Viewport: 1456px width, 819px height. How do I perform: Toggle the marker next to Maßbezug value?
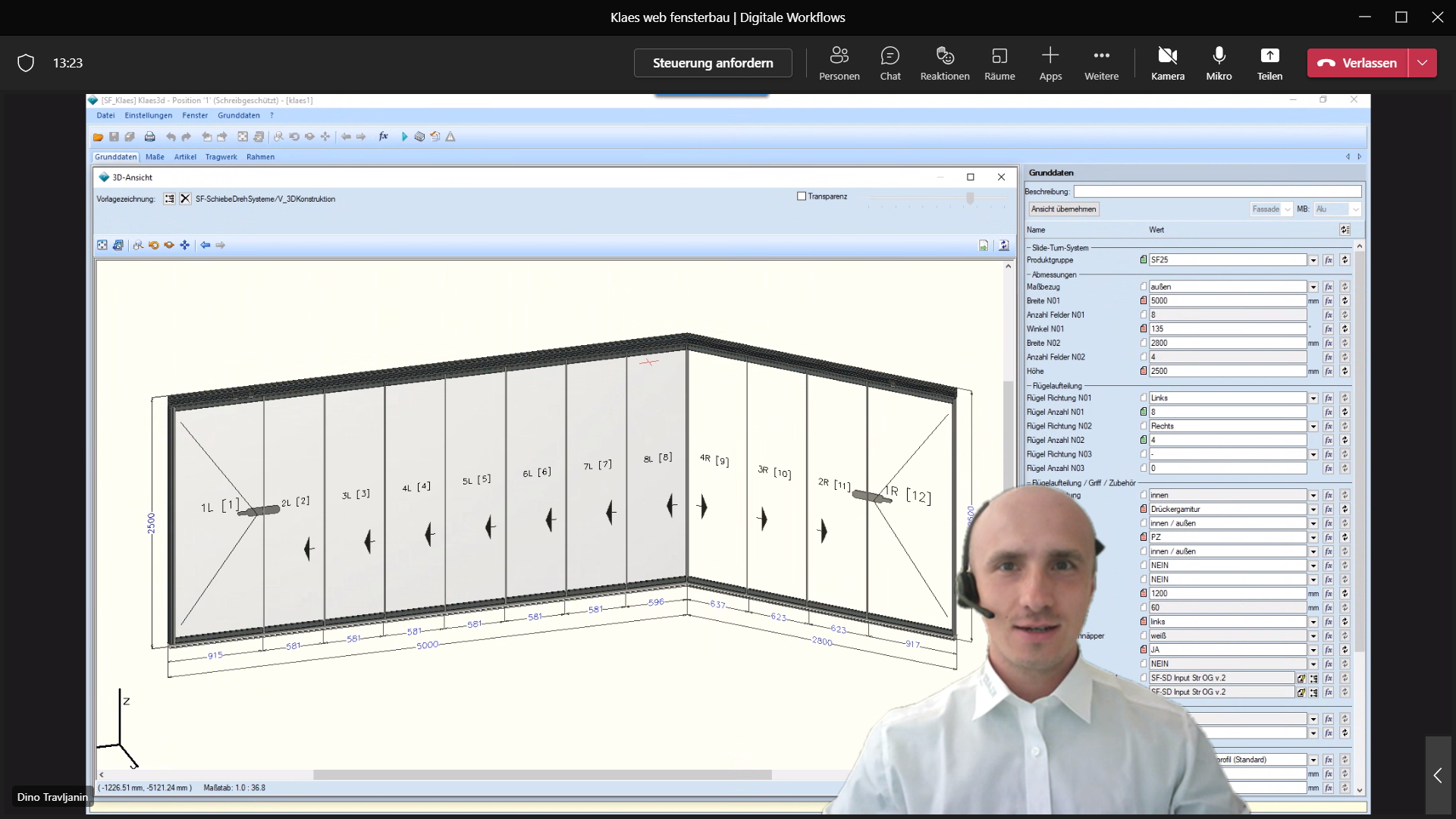point(1144,287)
